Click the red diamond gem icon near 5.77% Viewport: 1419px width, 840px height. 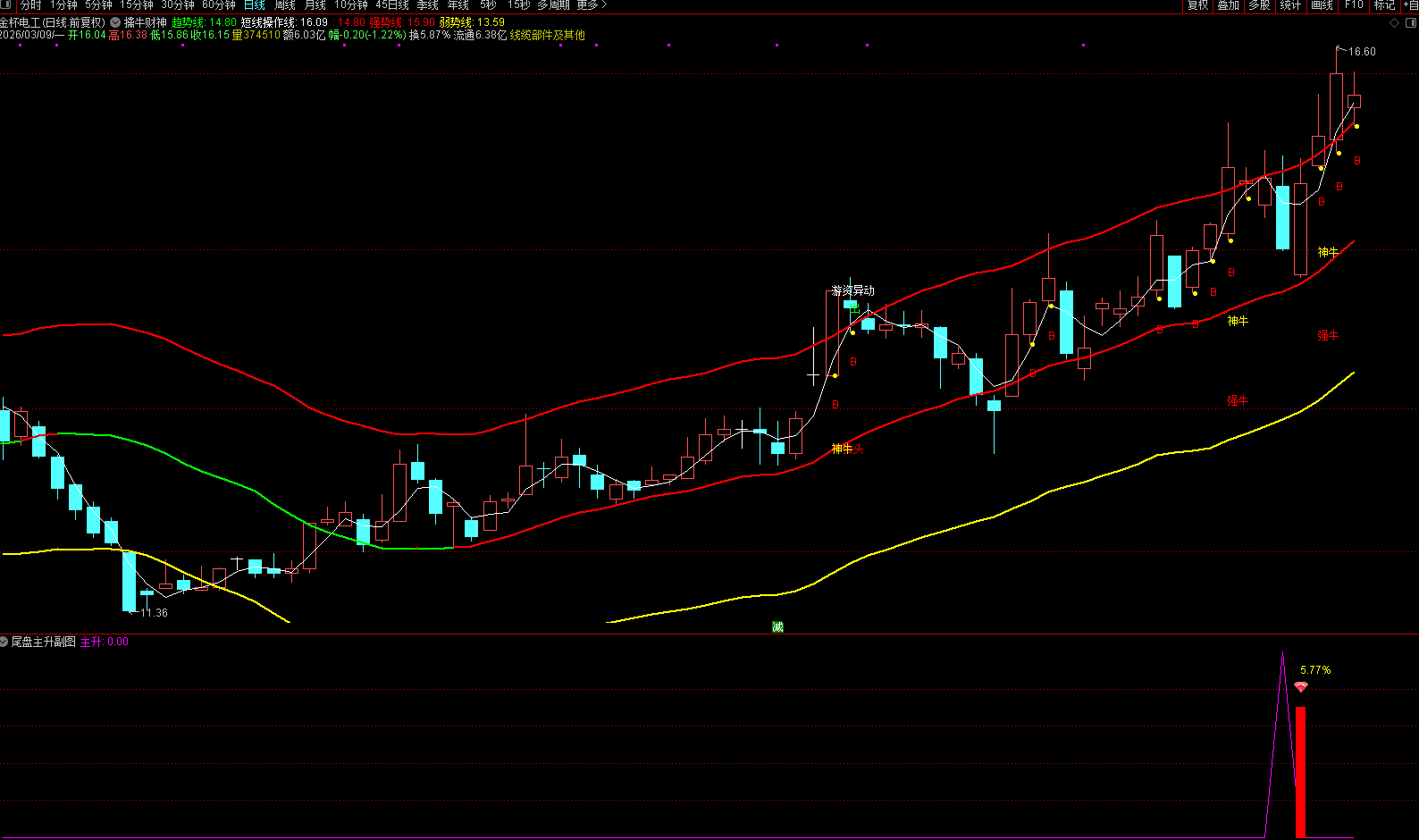1301,687
